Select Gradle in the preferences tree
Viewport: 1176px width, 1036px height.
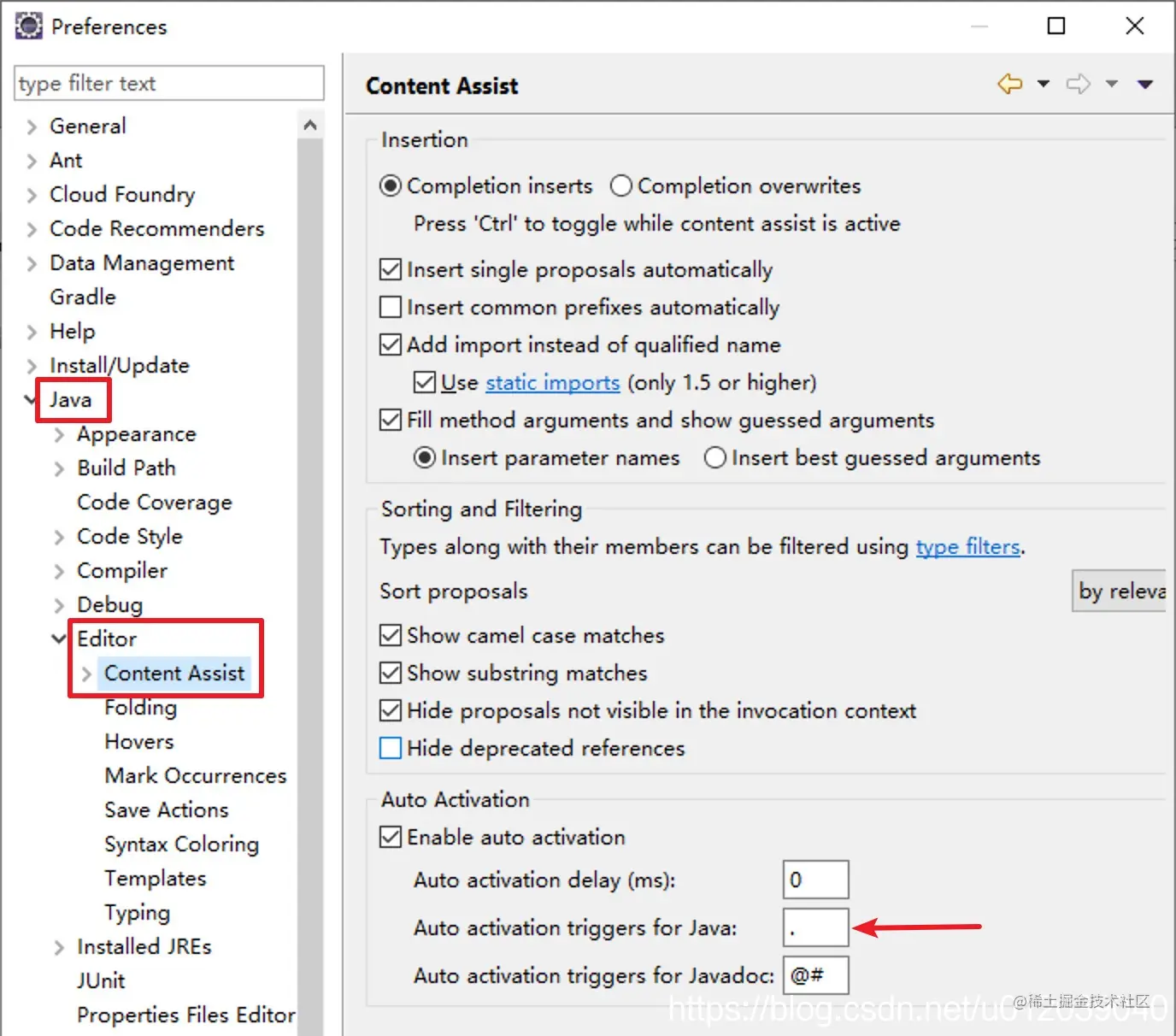(x=83, y=297)
